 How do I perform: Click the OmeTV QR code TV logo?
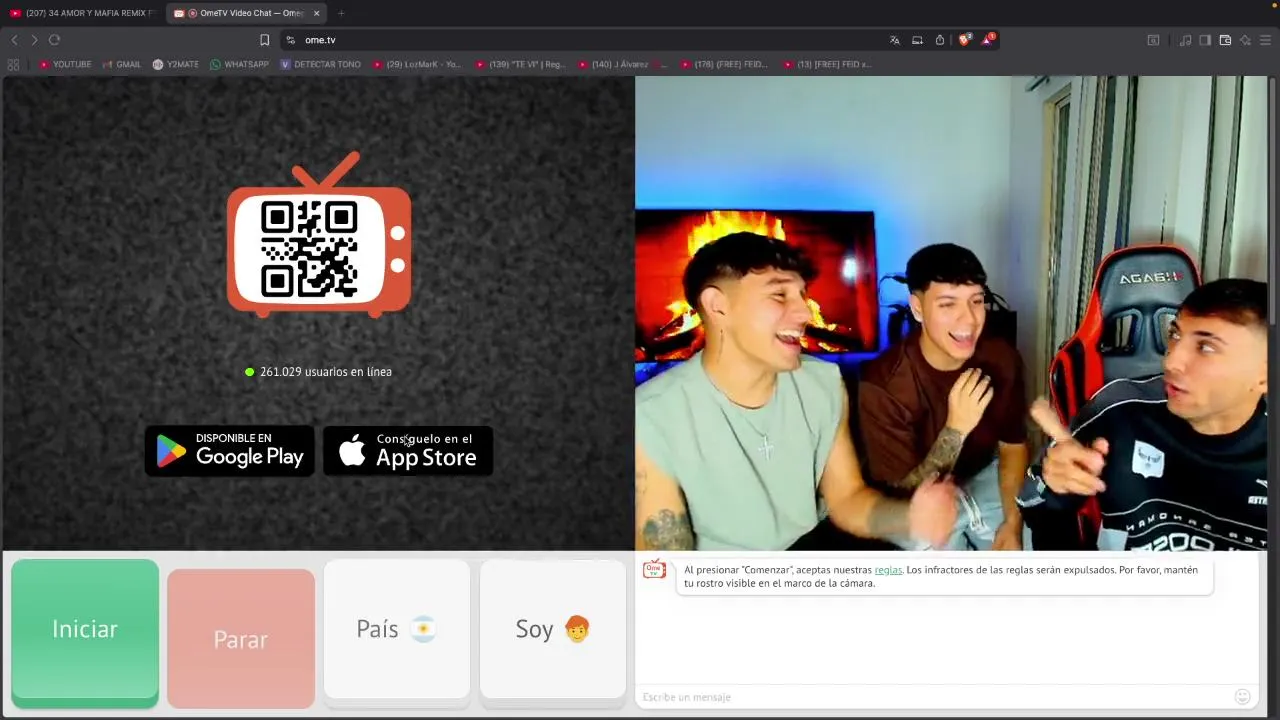[319, 234]
